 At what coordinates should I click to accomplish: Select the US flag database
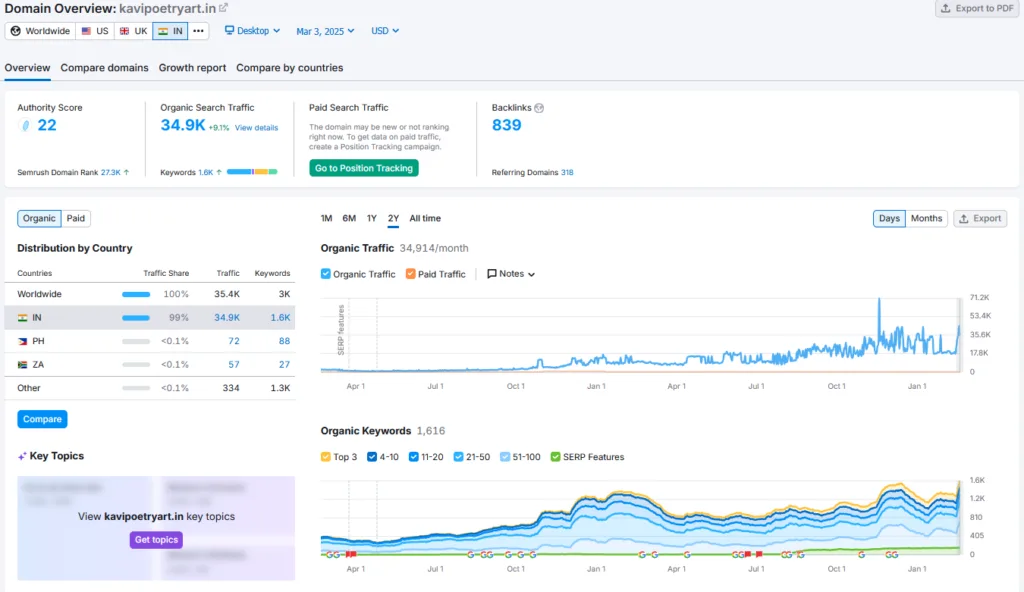coord(94,31)
